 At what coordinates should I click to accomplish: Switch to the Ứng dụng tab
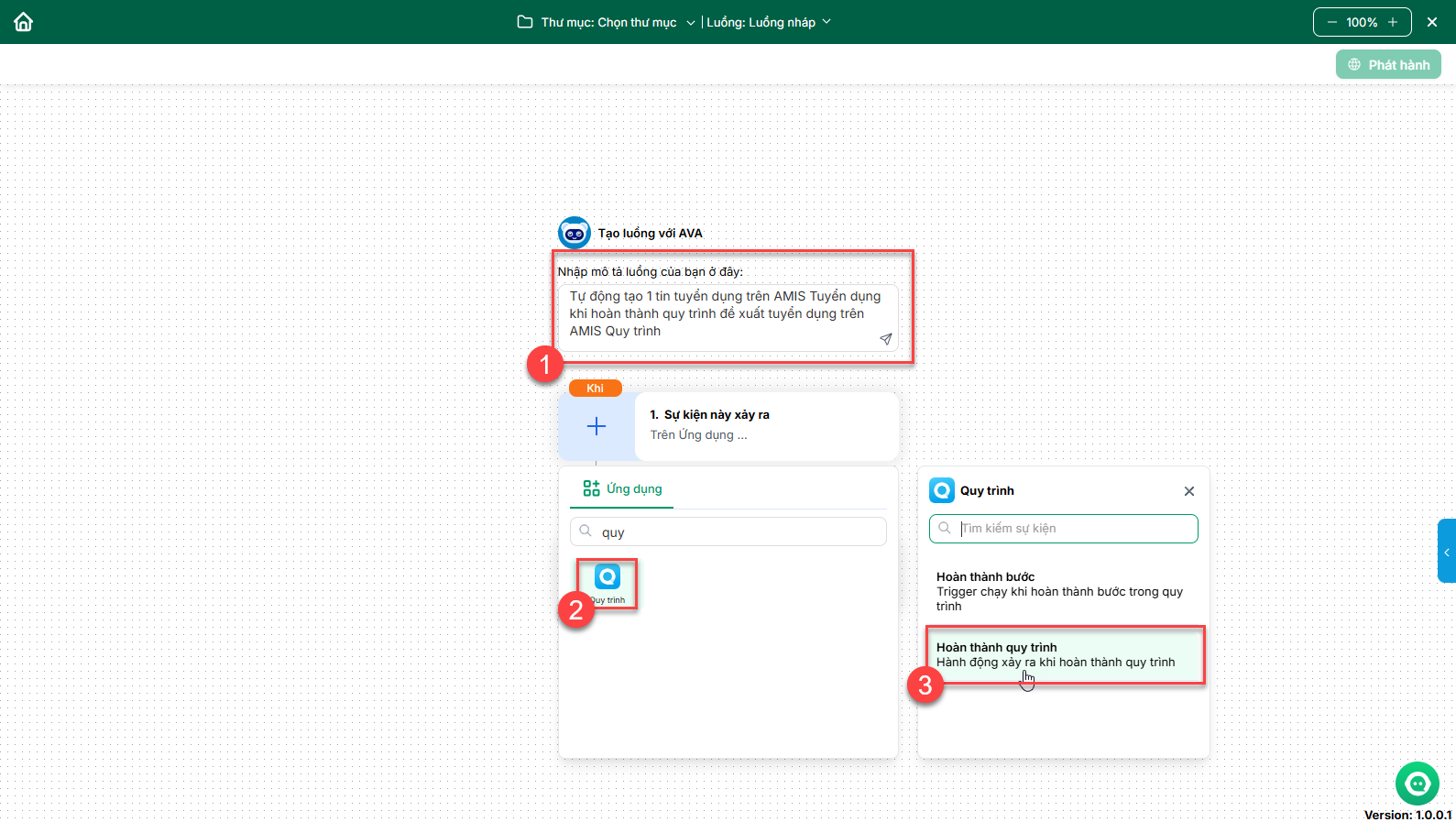[x=623, y=489]
